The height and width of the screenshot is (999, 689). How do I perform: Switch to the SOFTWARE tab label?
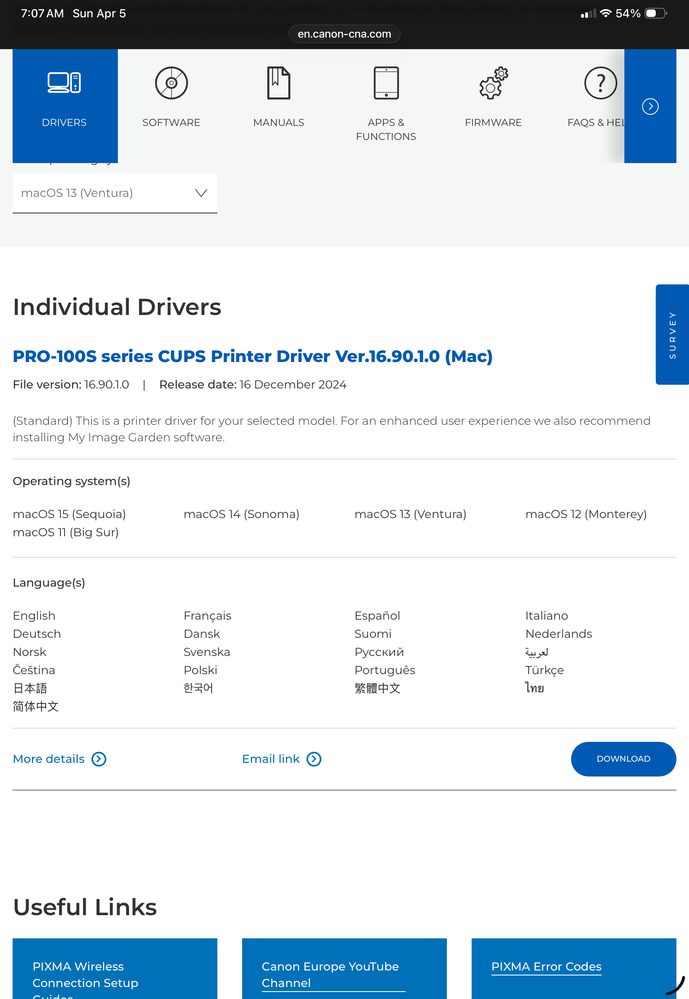point(171,122)
